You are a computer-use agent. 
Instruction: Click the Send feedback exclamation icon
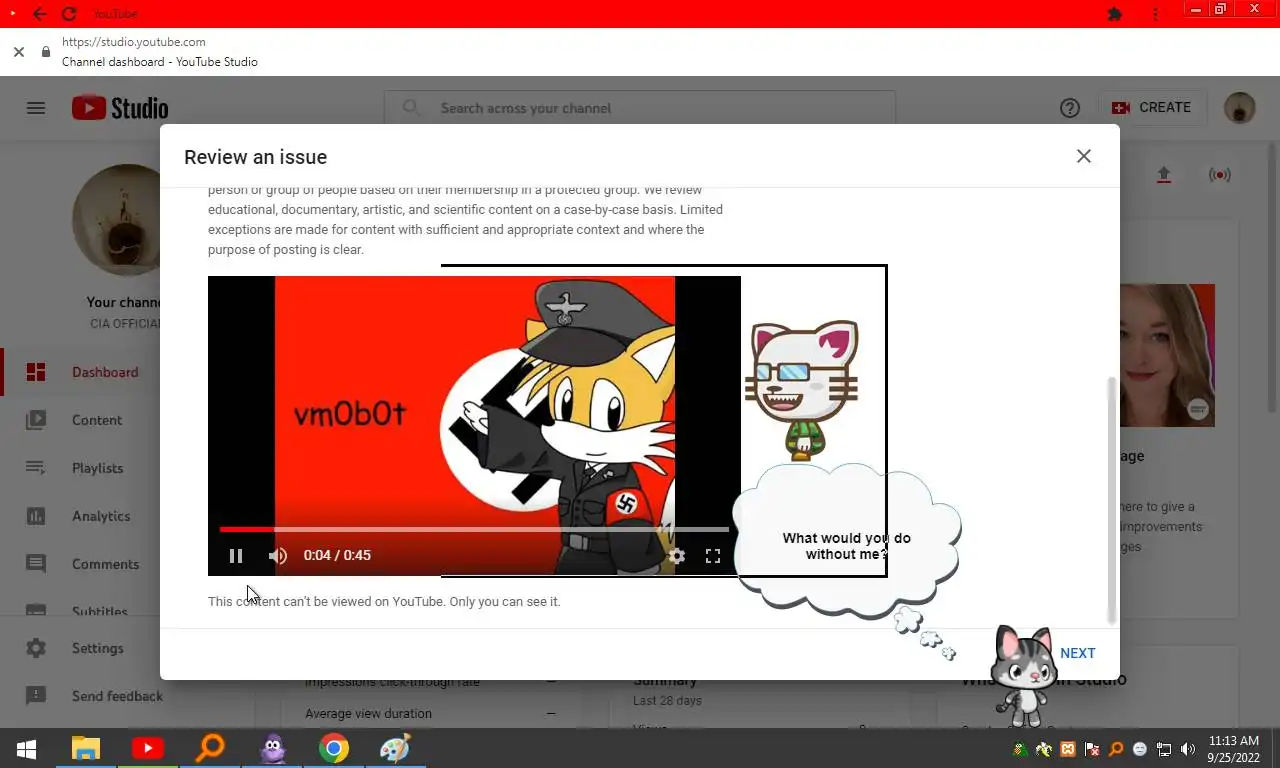coord(36,696)
